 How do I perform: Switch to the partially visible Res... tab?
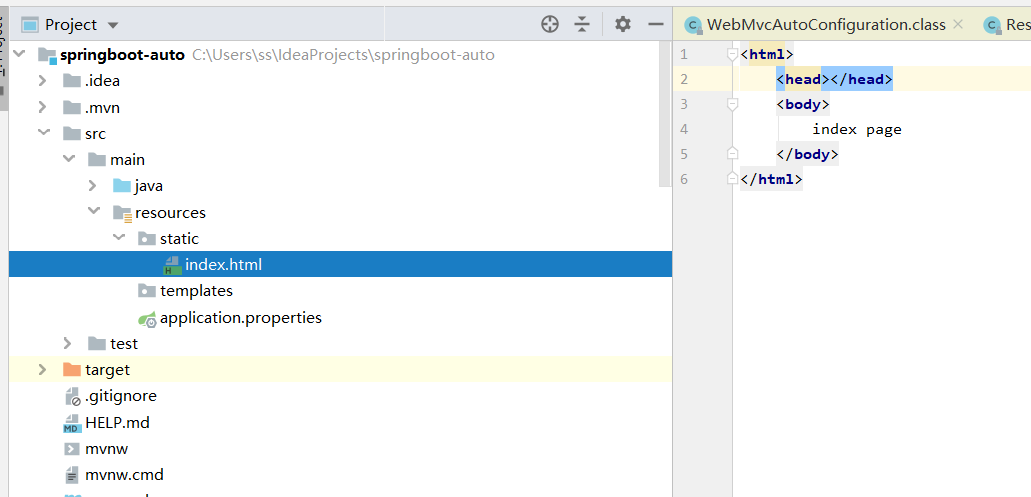pyautogui.click(x=1007, y=25)
